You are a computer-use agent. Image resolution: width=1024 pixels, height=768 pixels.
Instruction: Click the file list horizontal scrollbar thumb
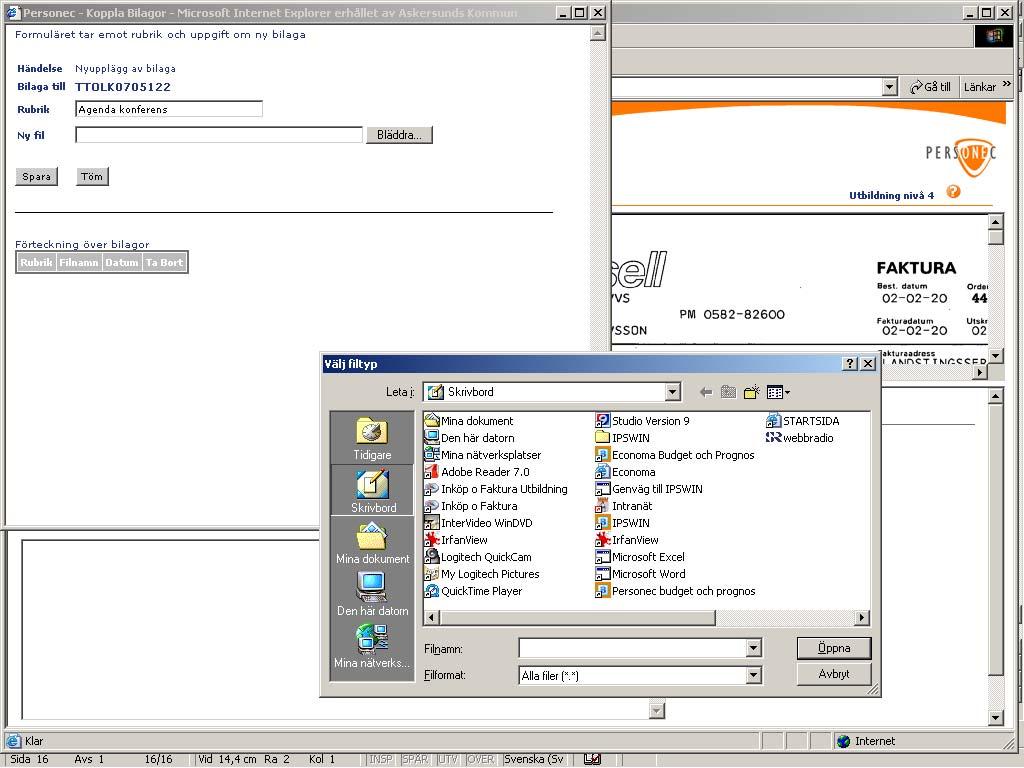(x=577, y=617)
